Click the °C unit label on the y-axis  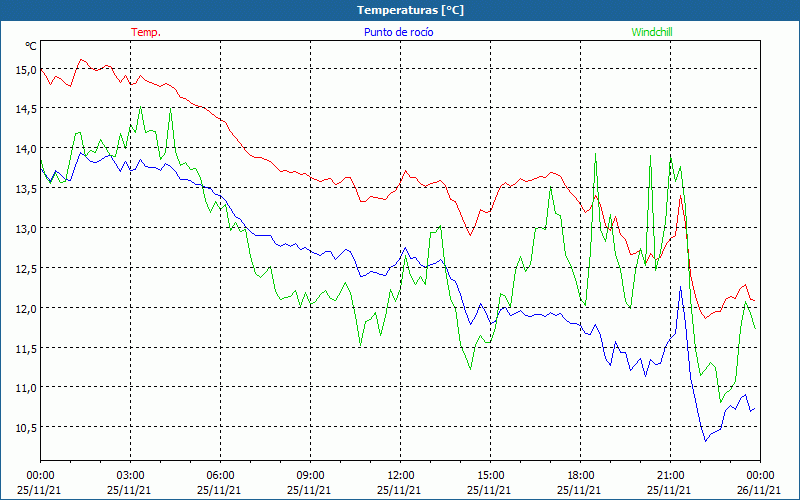coord(31,46)
